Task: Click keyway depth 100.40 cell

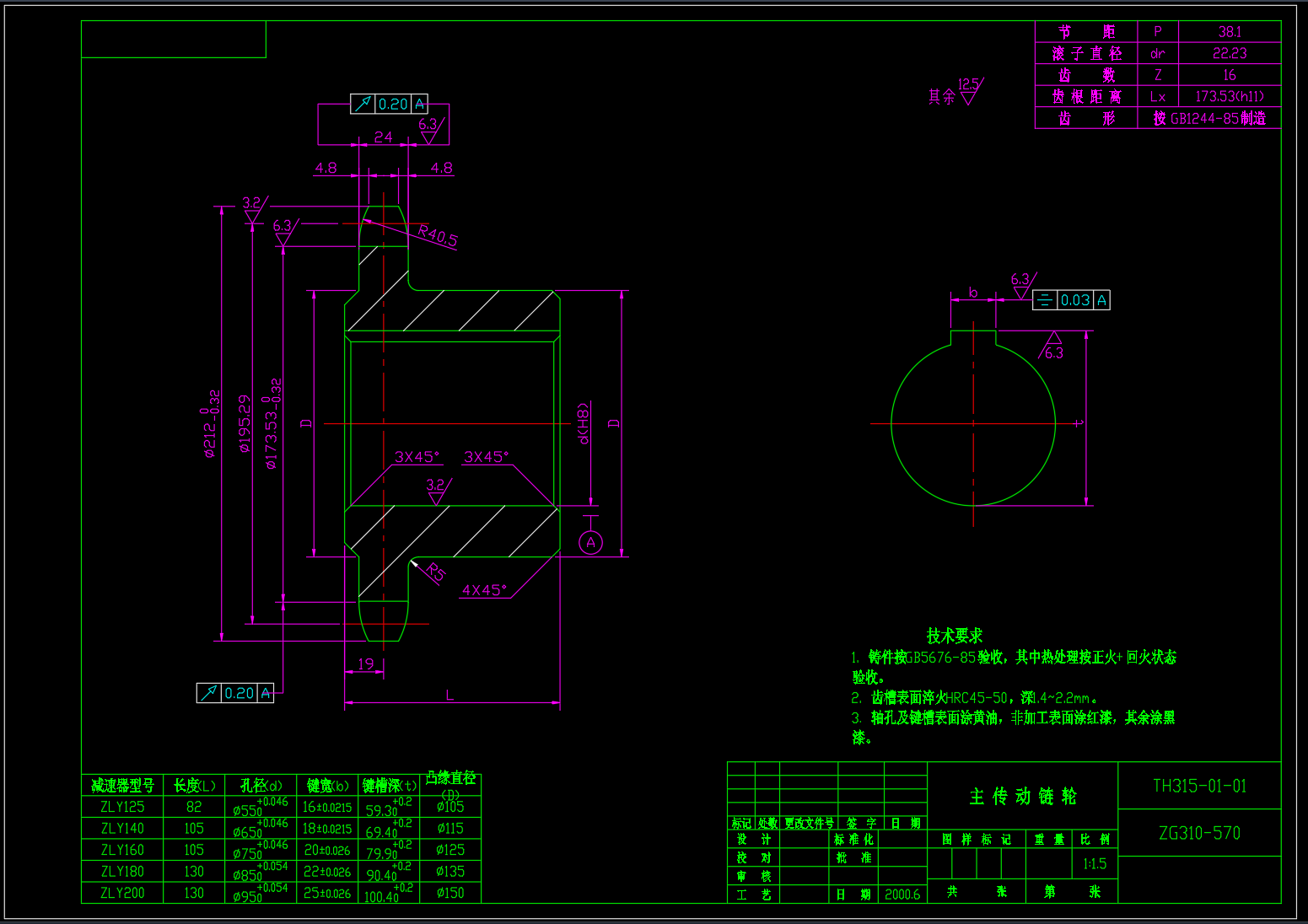Action: tap(389, 893)
